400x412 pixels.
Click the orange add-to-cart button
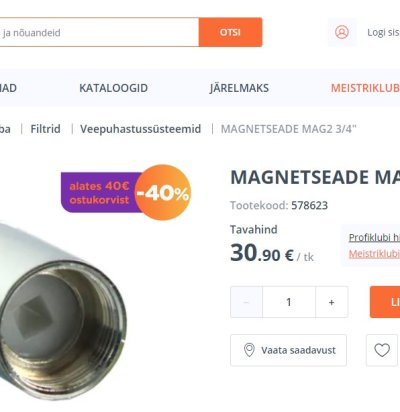click(x=385, y=302)
